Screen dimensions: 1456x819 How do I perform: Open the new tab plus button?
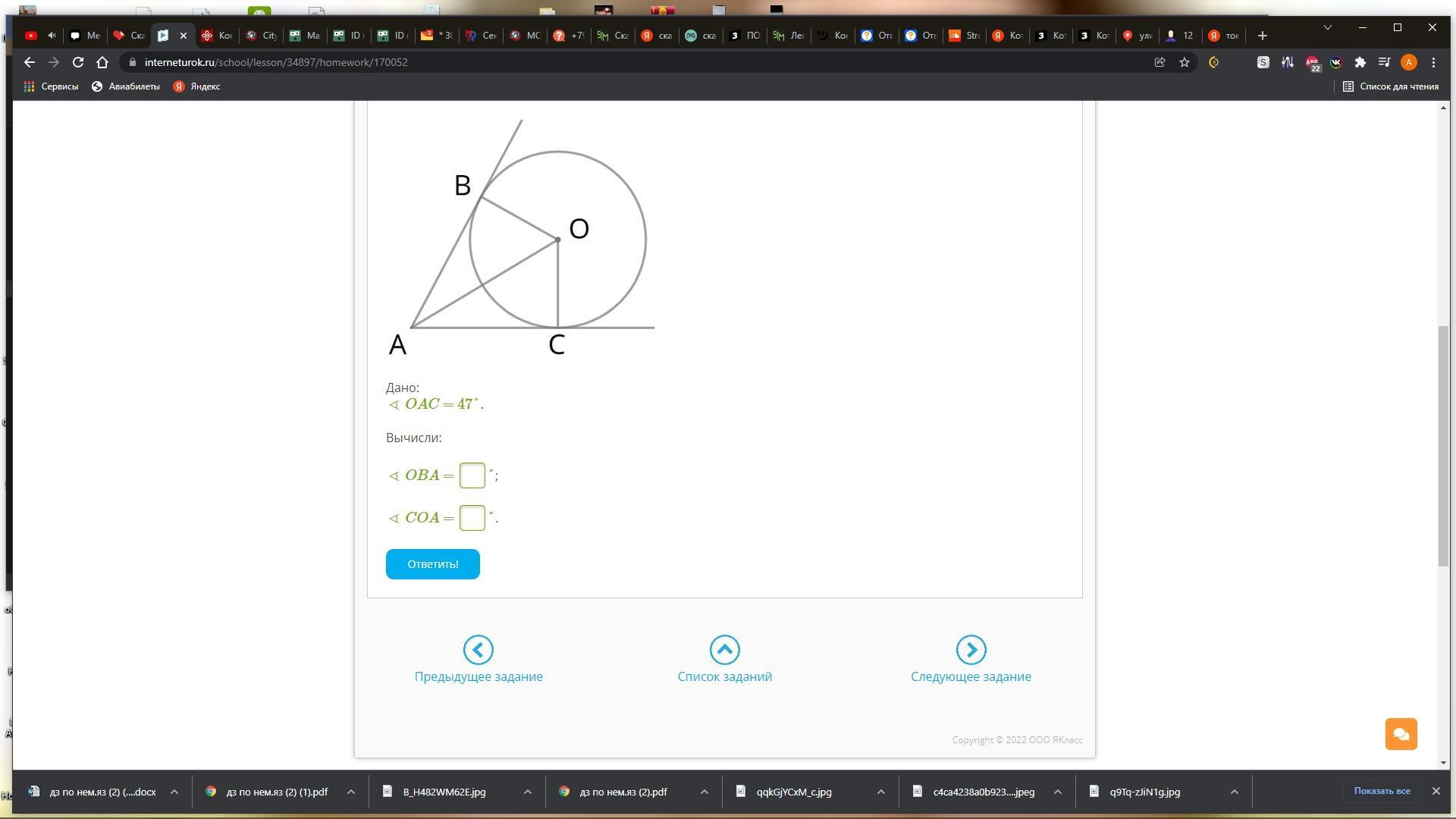[x=1262, y=36]
